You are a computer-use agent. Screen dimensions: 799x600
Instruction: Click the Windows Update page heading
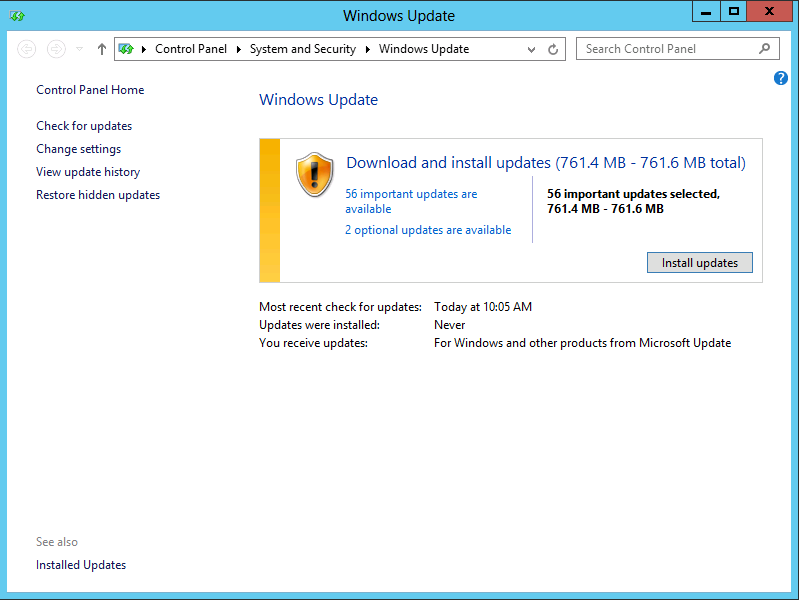(318, 99)
